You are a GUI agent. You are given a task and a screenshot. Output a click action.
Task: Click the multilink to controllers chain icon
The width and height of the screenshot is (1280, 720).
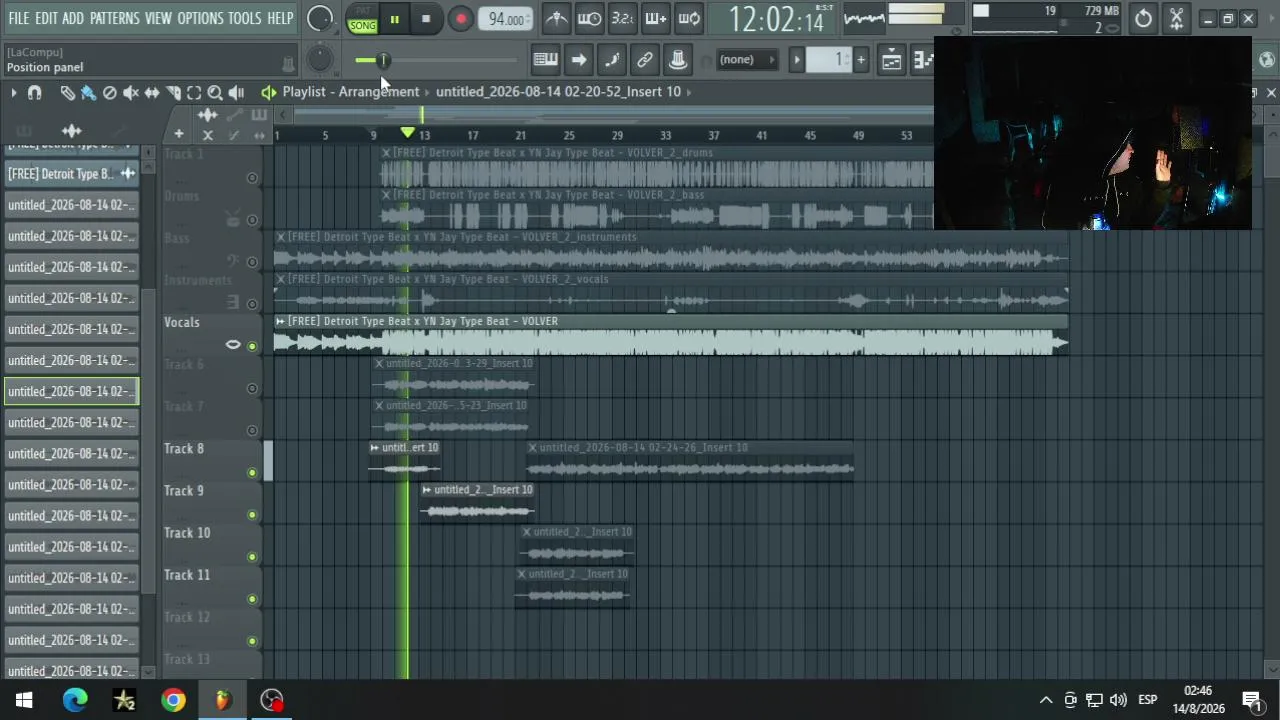[645, 60]
